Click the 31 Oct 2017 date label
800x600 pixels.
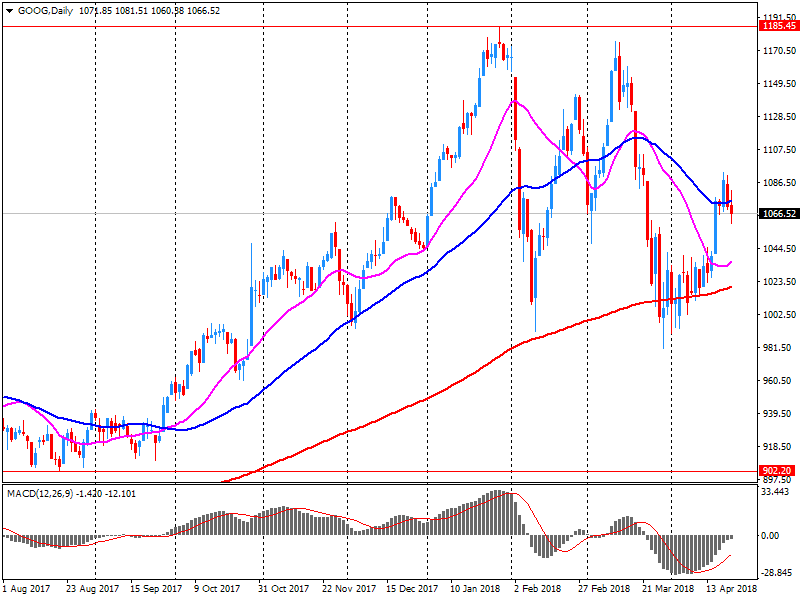click(283, 588)
